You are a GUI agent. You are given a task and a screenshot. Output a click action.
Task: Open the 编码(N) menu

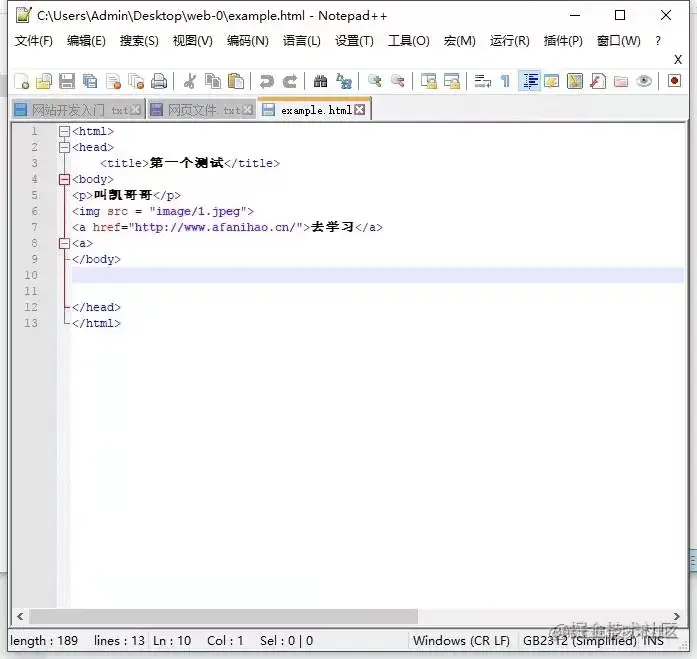click(x=248, y=41)
